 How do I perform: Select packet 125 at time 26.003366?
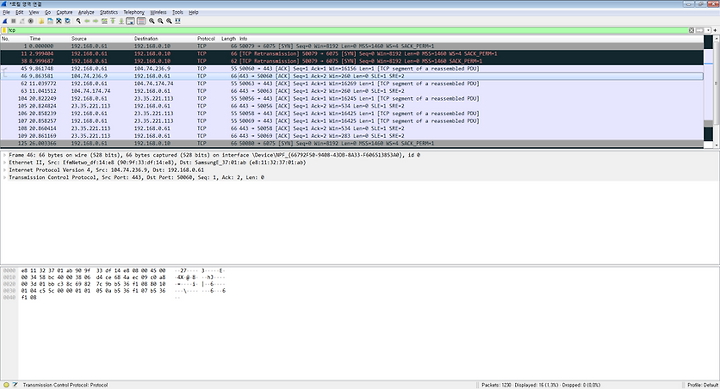pos(352,143)
